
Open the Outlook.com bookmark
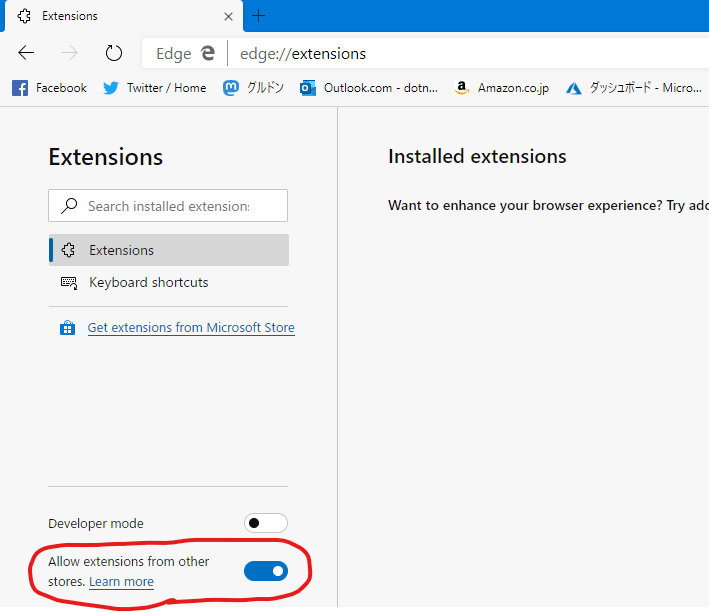(369, 88)
